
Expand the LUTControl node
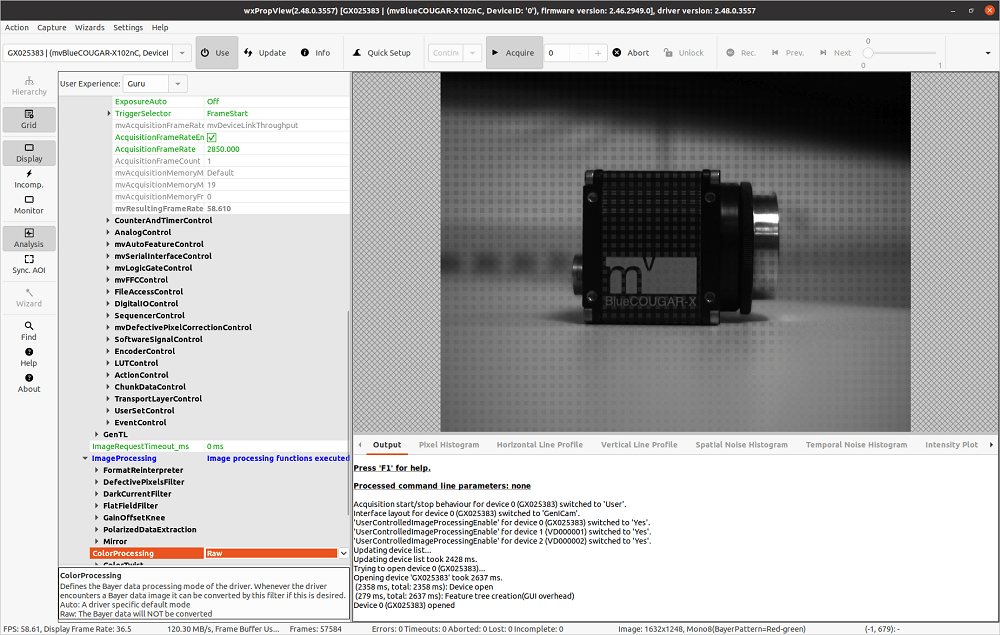pos(108,363)
